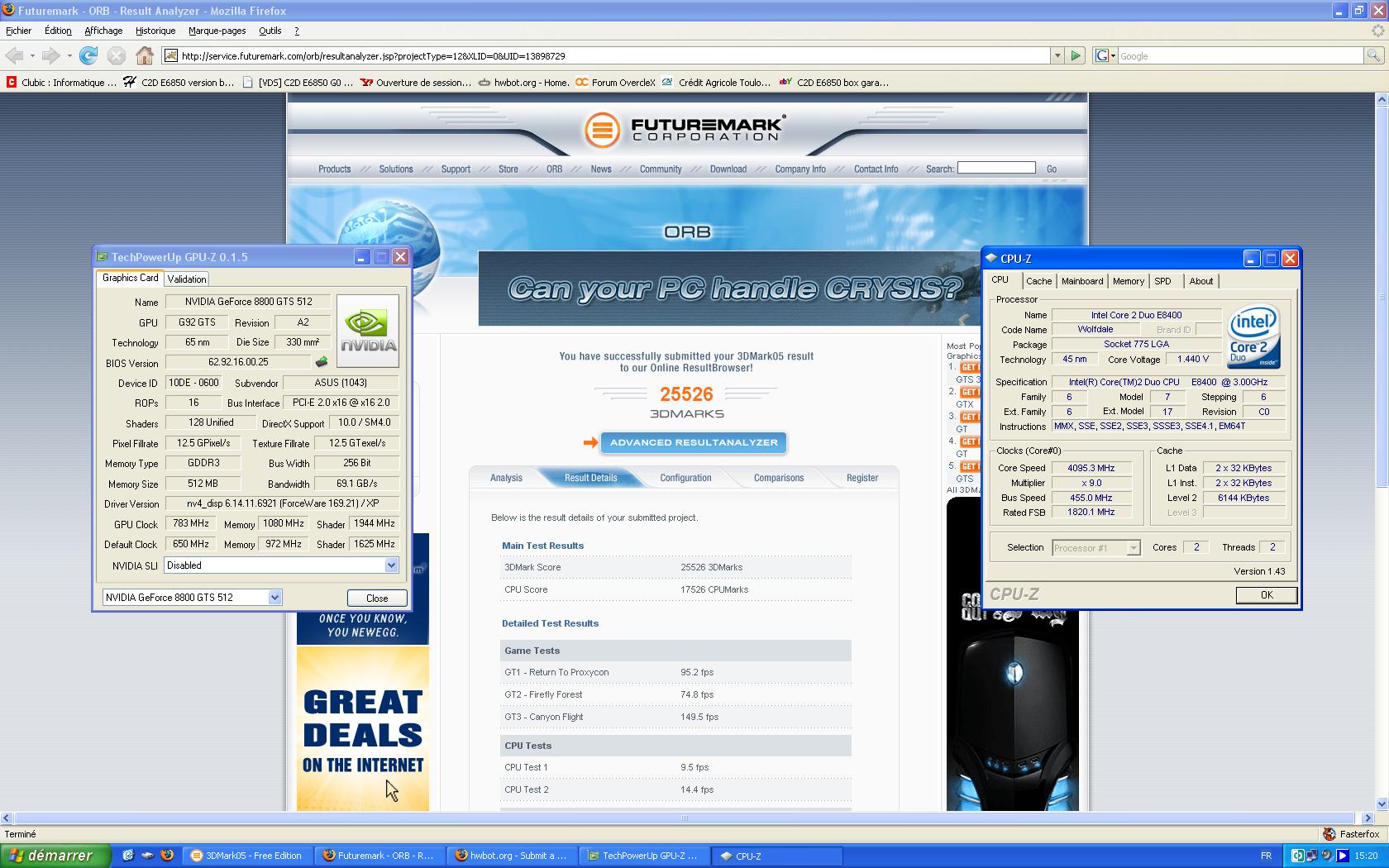This screenshot has height=868, width=1389.
Task: Stop loading with the stop icon
Action: (x=117, y=55)
